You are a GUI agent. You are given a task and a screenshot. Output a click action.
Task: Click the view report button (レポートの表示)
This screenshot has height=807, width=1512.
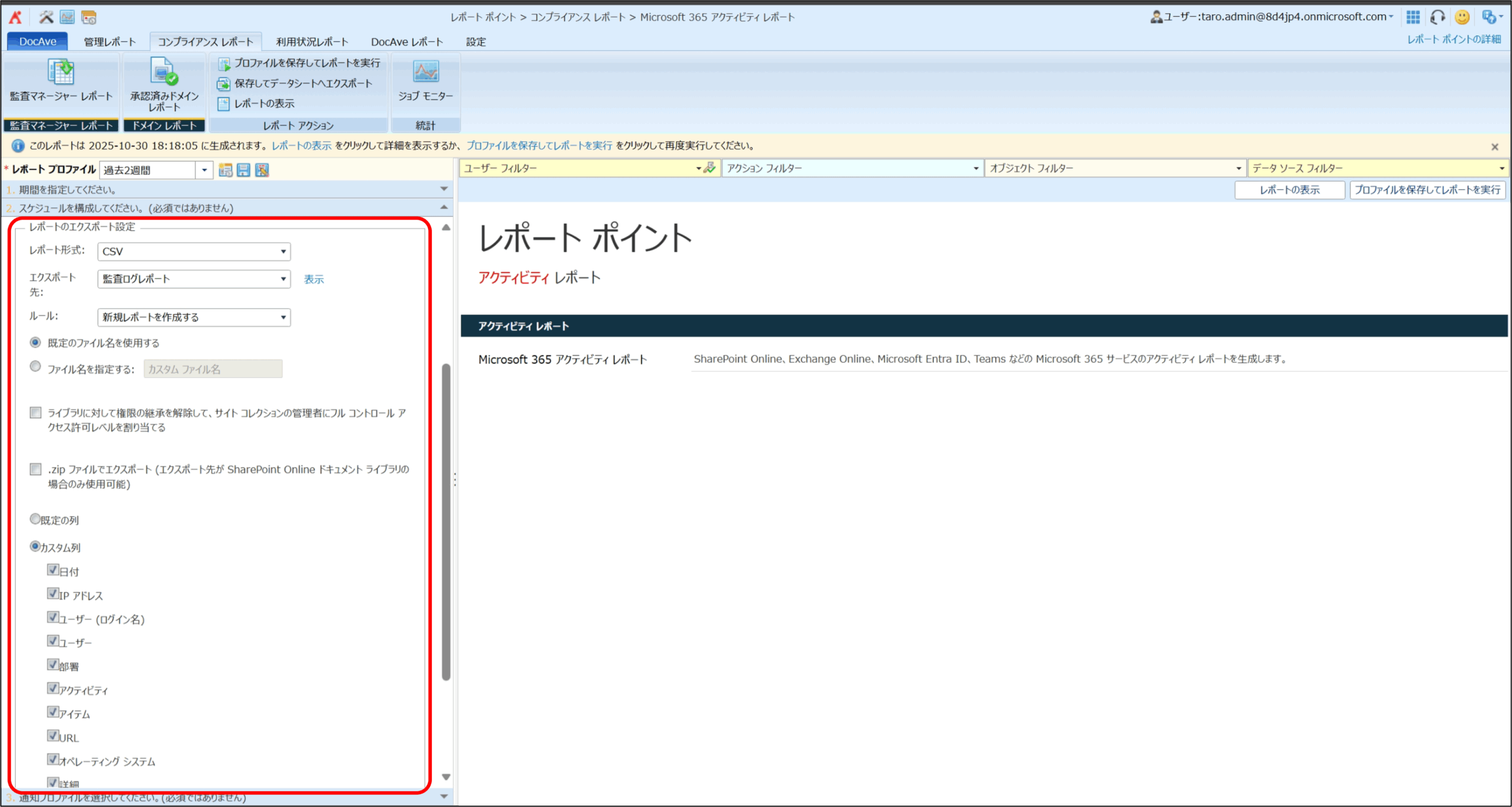point(1289,190)
